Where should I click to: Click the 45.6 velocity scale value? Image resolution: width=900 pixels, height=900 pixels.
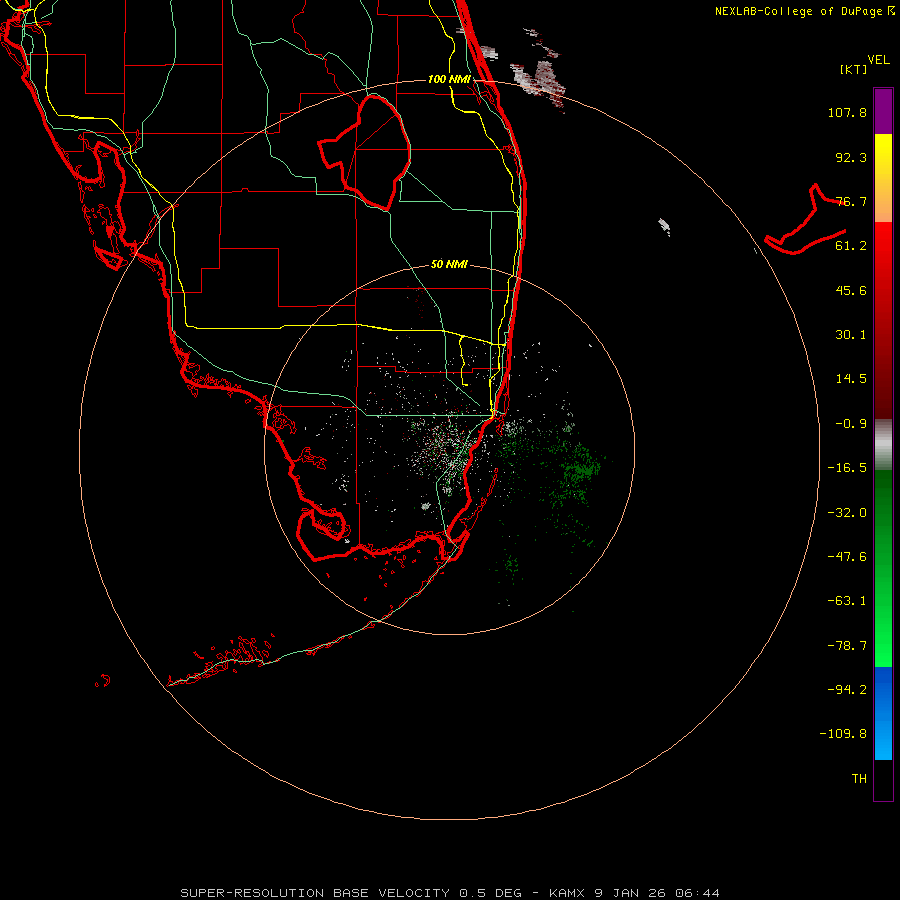pos(851,290)
